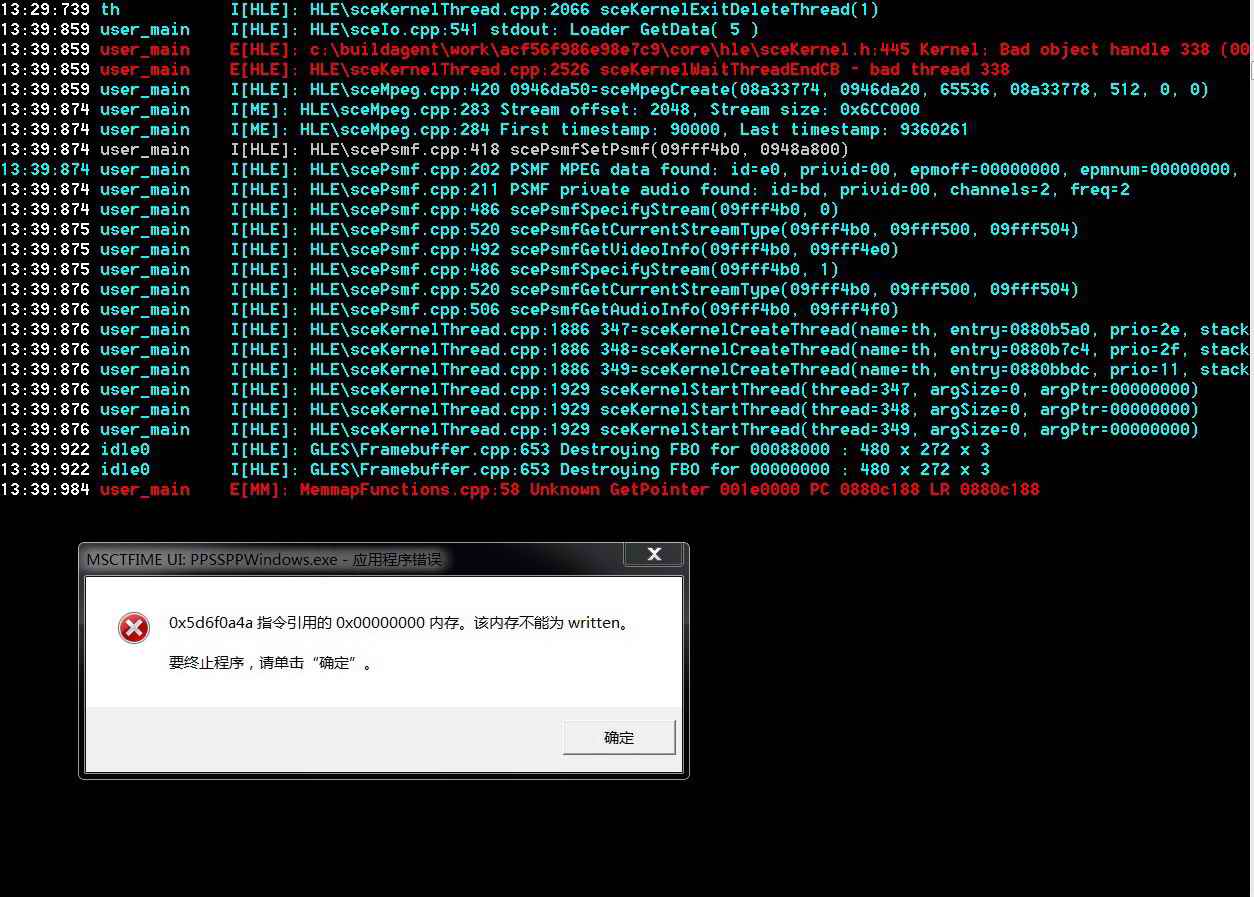Click the 0x5d6f0a4a memory error message text

400,623
